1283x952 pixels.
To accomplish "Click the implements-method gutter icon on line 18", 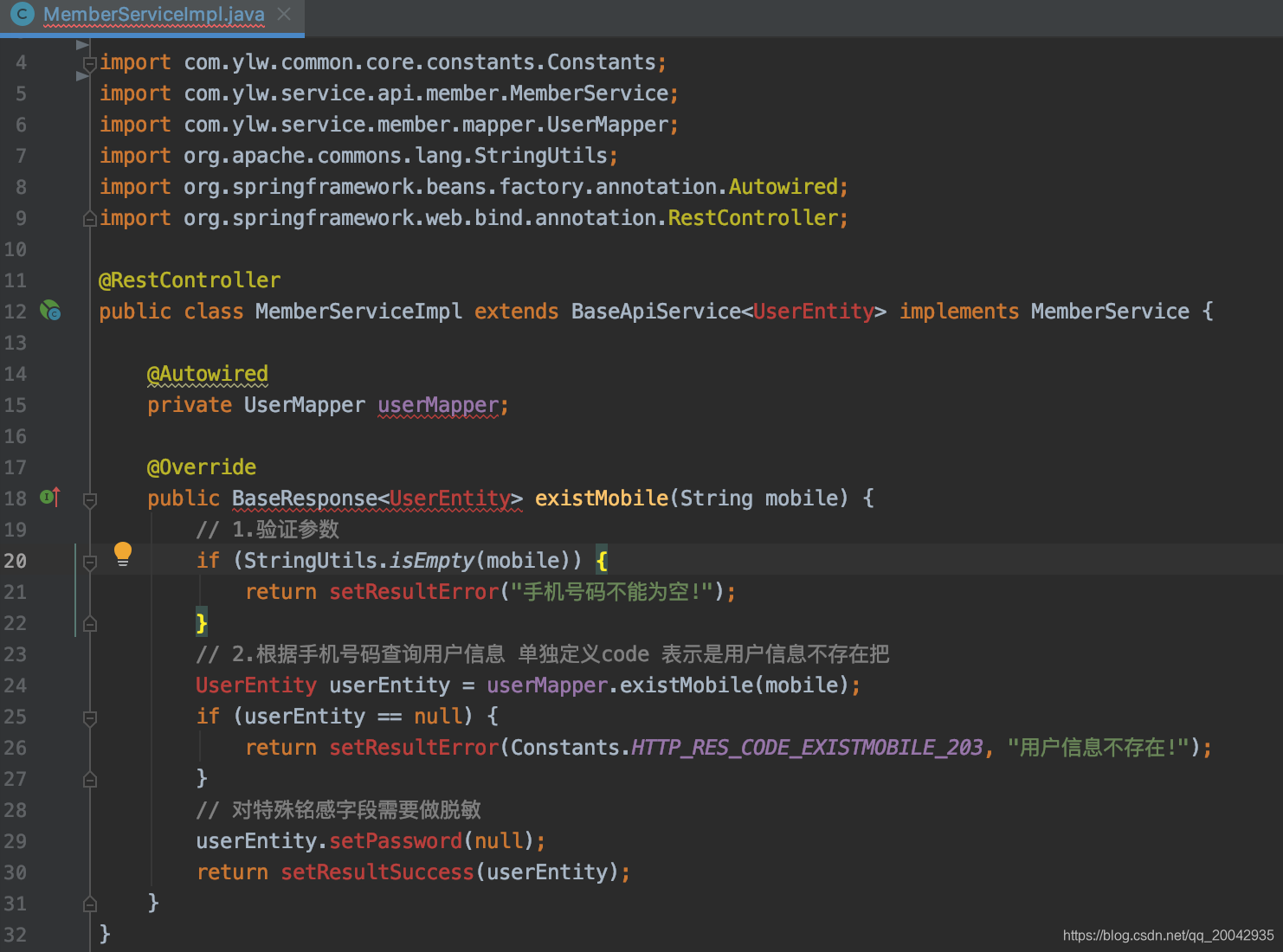I will pyautogui.click(x=50, y=497).
